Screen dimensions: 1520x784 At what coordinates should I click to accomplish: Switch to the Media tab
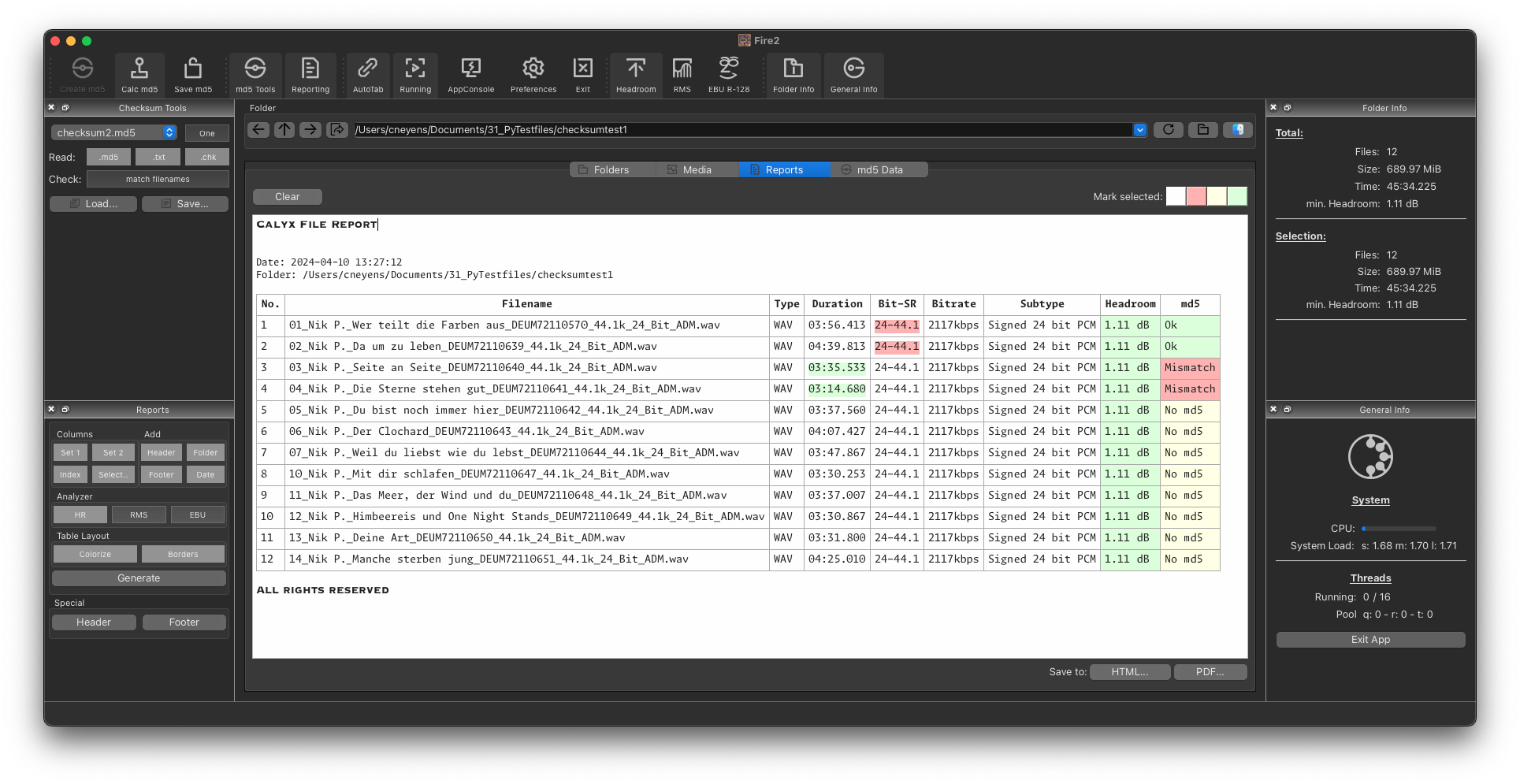point(697,169)
